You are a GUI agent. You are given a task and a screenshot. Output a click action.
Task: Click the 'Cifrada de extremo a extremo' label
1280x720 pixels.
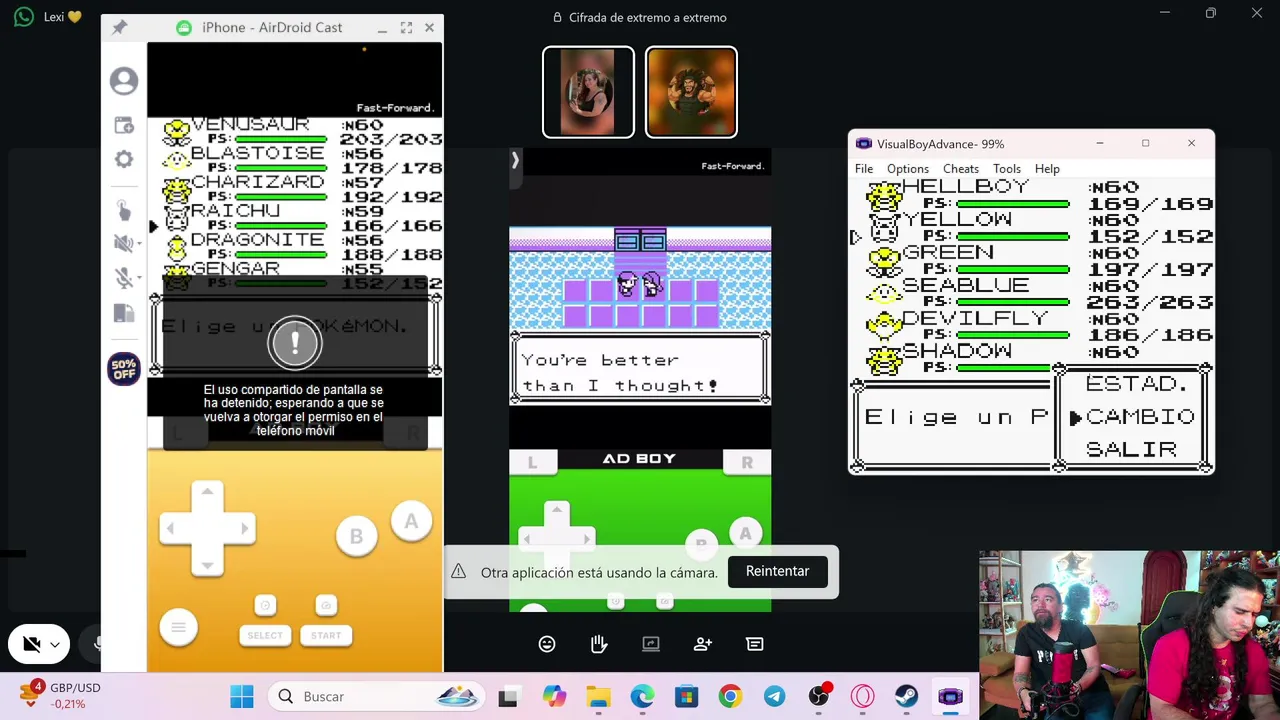click(x=647, y=17)
